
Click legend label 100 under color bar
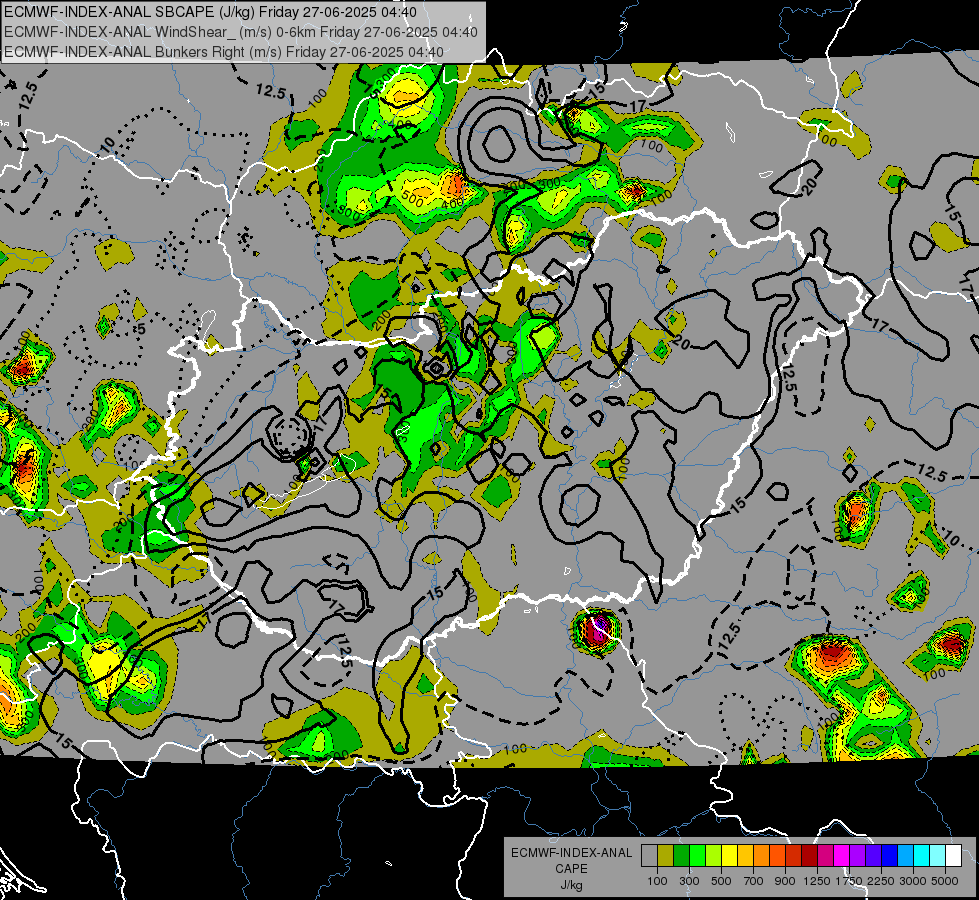pos(657,881)
